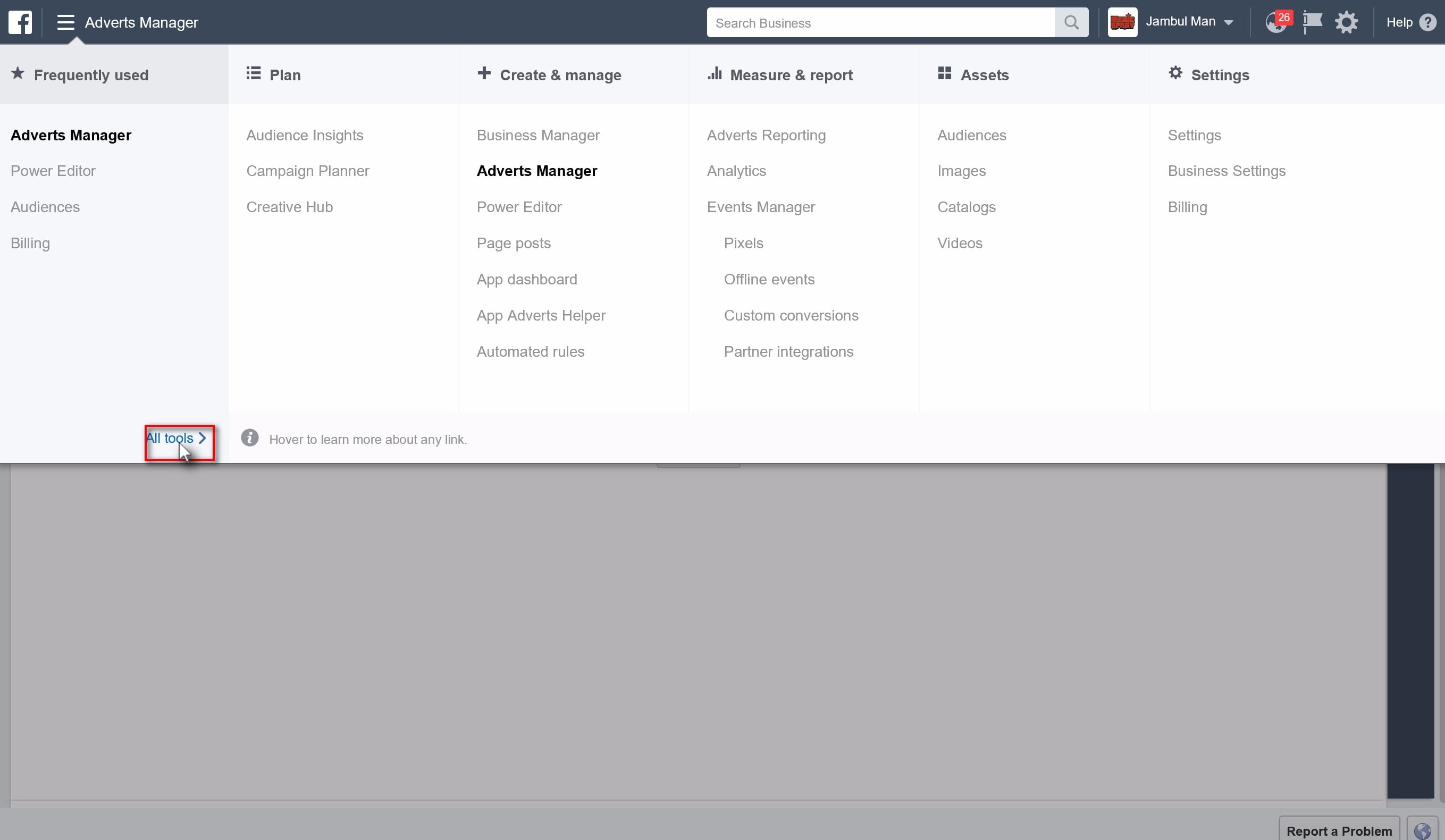Image resolution: width=1445 pixels, height=840 pixels.
Task: Open Creative Hub
Action: pyautogui.click(x=290, y=207)
